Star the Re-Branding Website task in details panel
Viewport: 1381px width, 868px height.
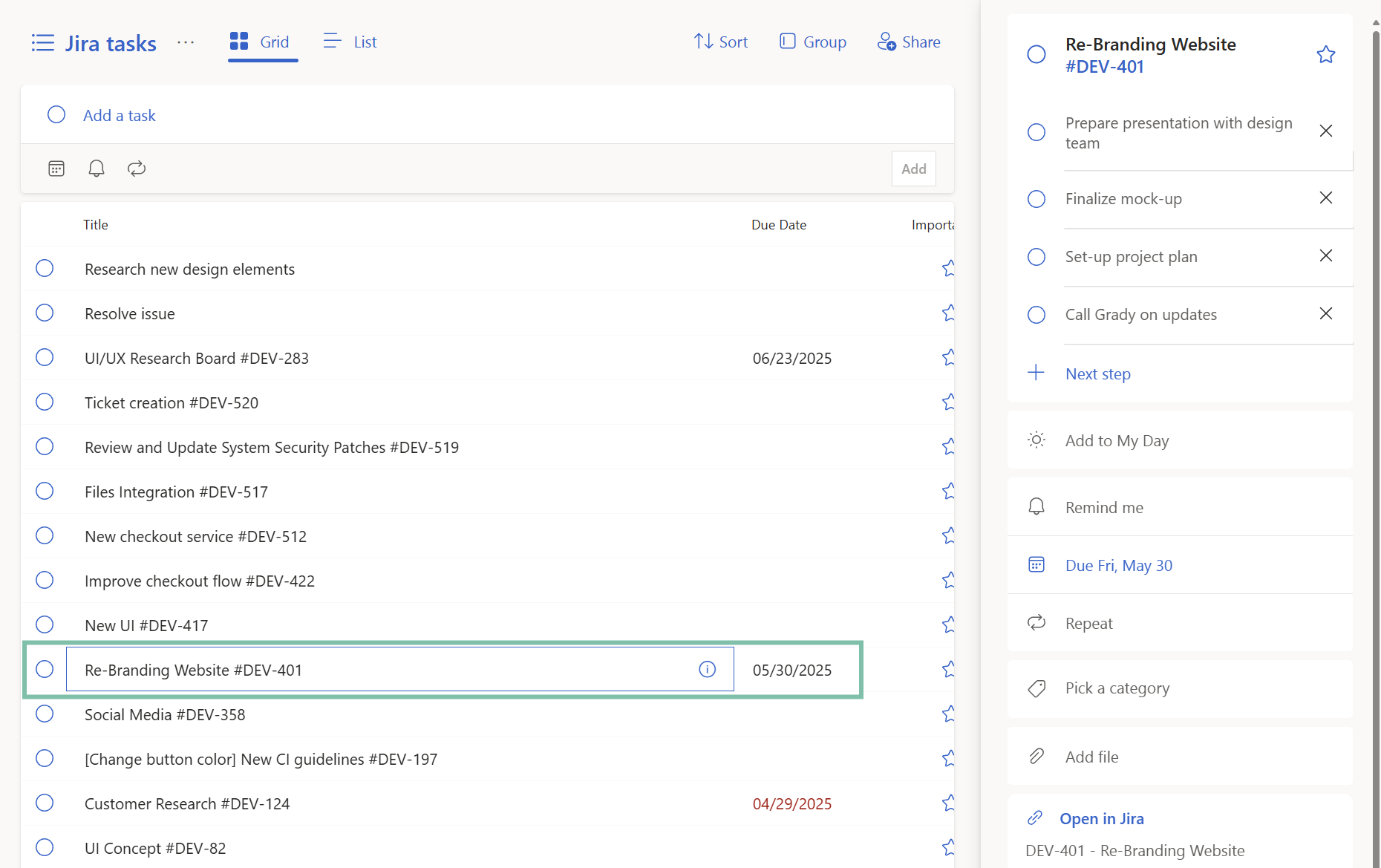[1325, 55]
